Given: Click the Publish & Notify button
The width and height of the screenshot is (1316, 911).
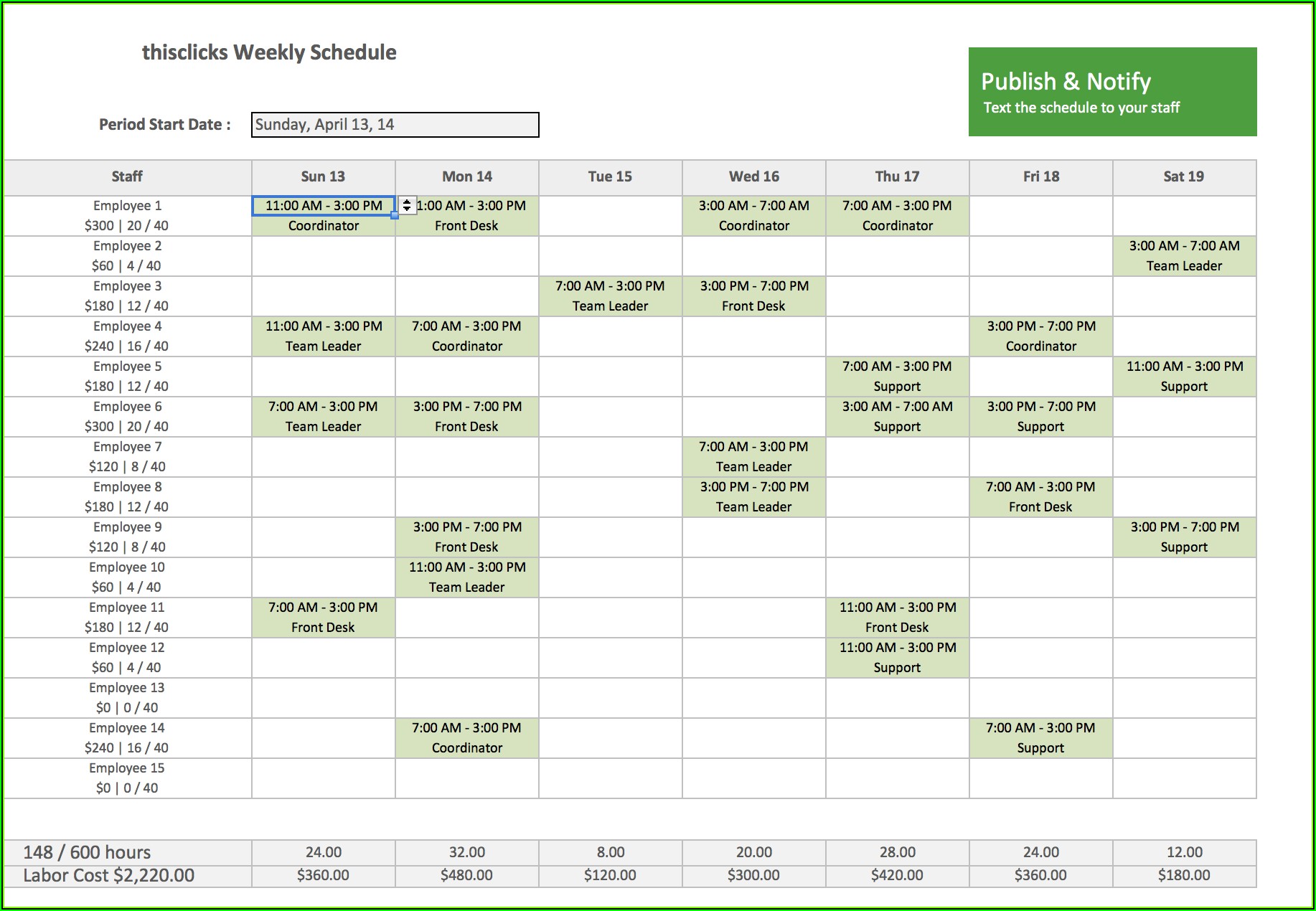Looking at the screenshot, I should [x=1112, y=92].
